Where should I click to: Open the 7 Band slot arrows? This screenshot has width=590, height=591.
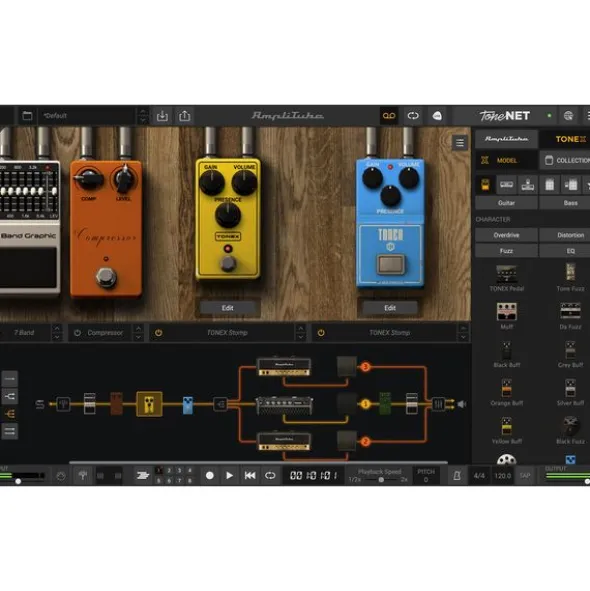[x=57, y=333]
